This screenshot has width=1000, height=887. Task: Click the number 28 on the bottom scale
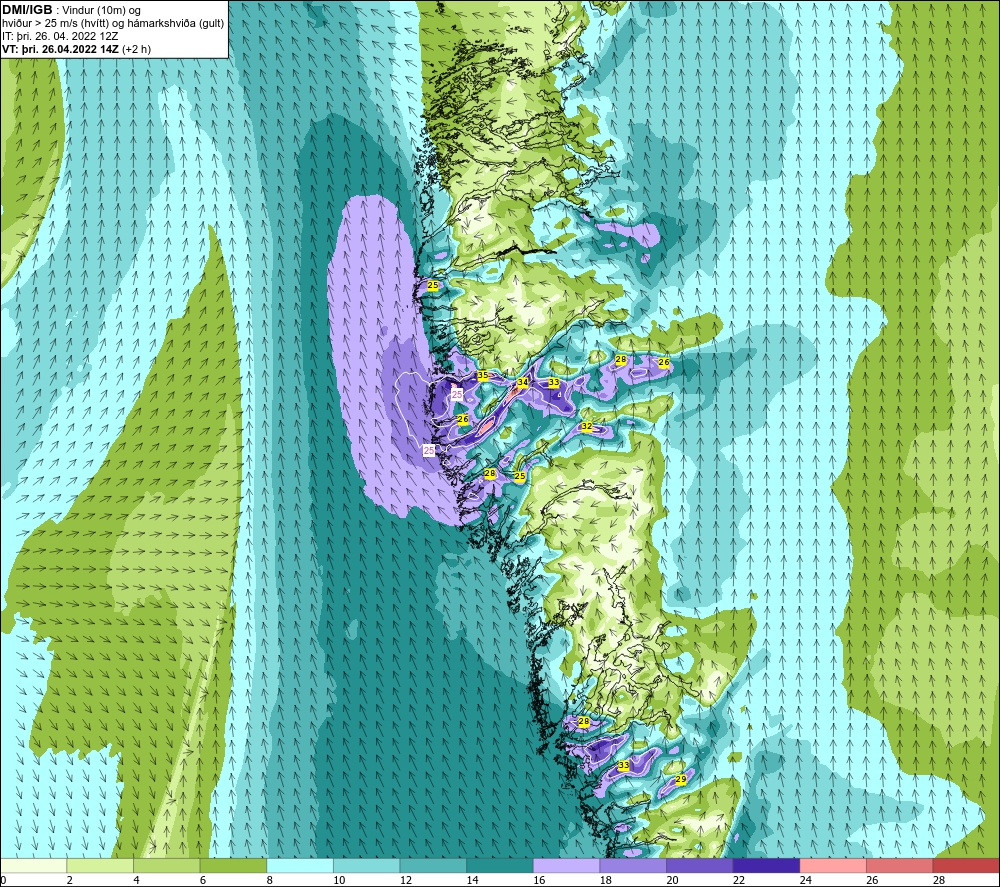point(939,880)
